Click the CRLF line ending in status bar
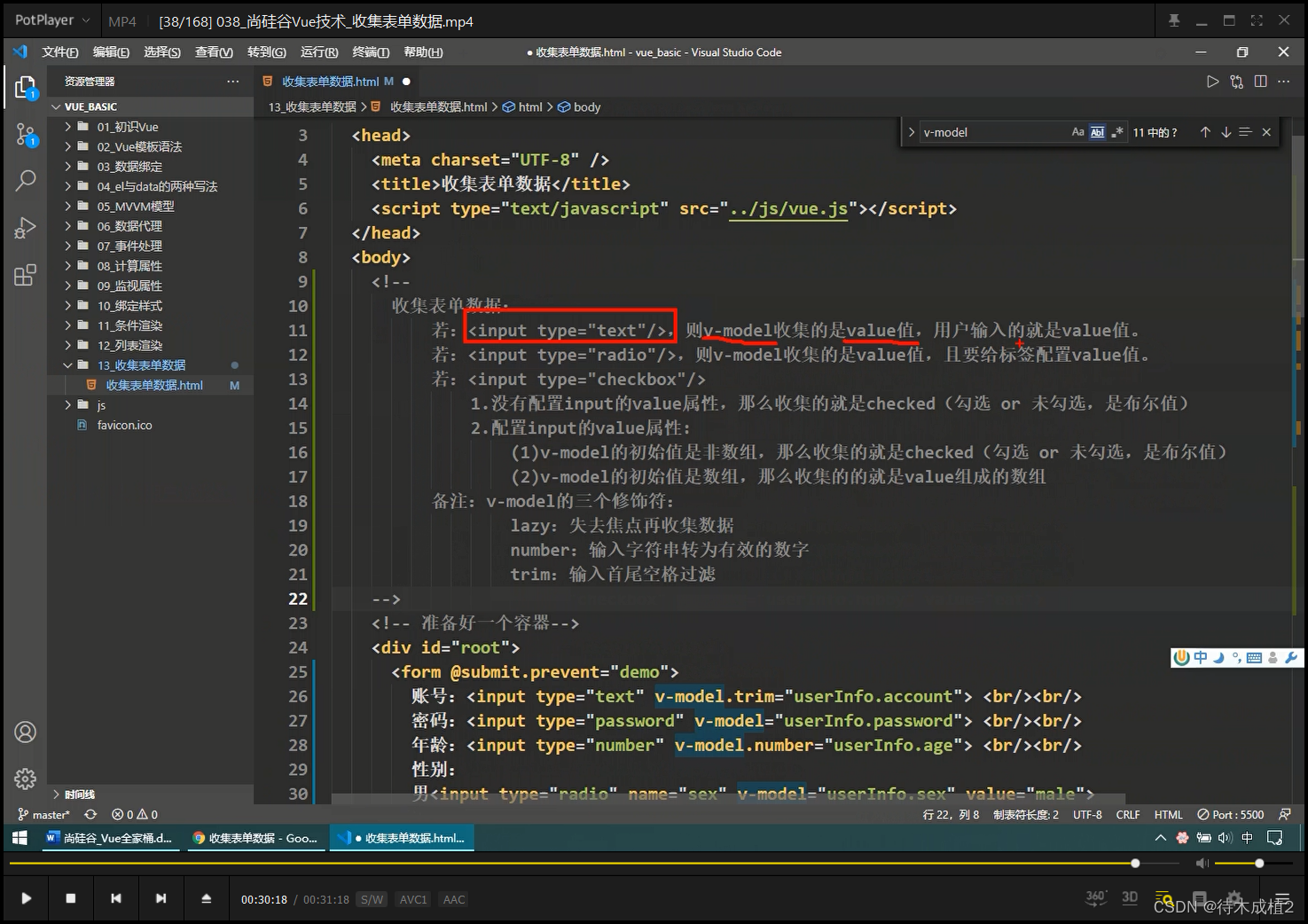The width and height of the screenshot is (1308, 924). (x=1128, y=814)
